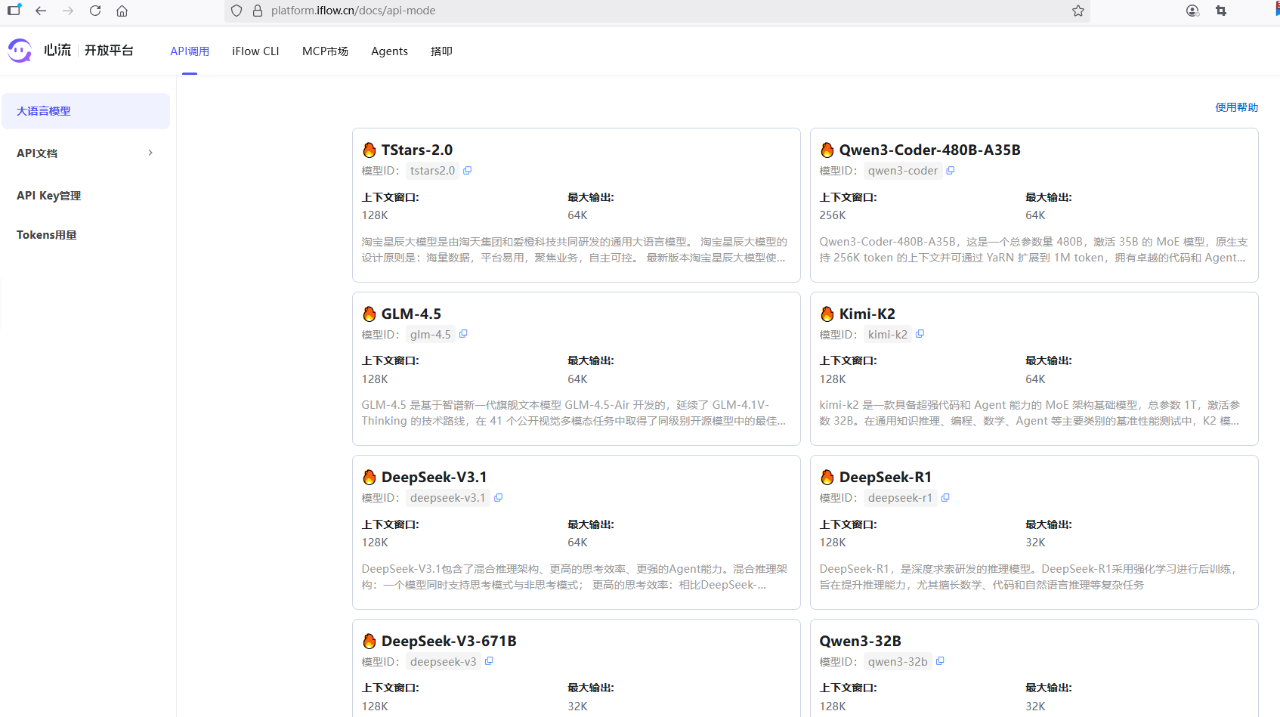
Task: Click the qwen3-32b model ID text
Action: (x=898, y=661)
